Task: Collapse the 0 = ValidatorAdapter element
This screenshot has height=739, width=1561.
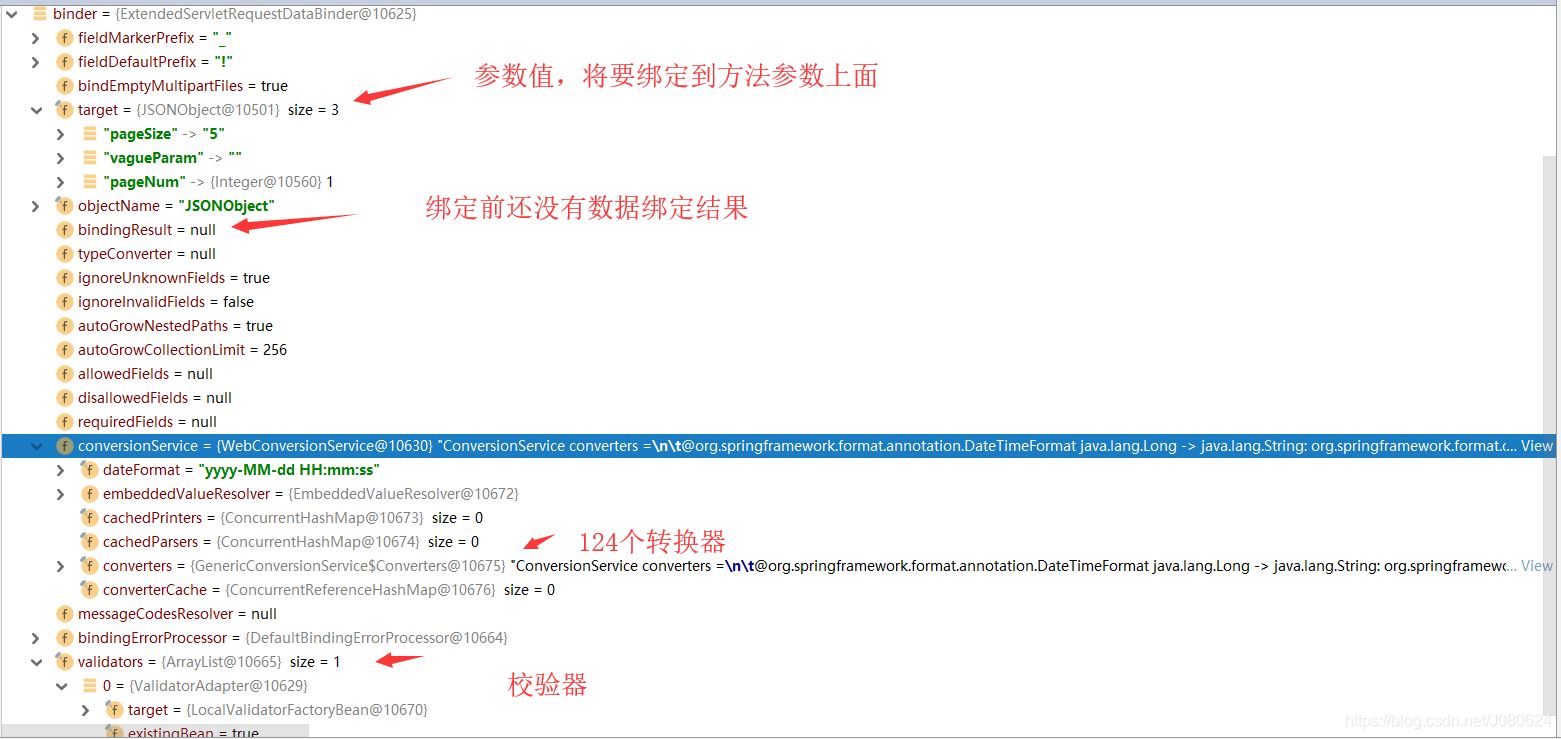Action: coord(61,686)
